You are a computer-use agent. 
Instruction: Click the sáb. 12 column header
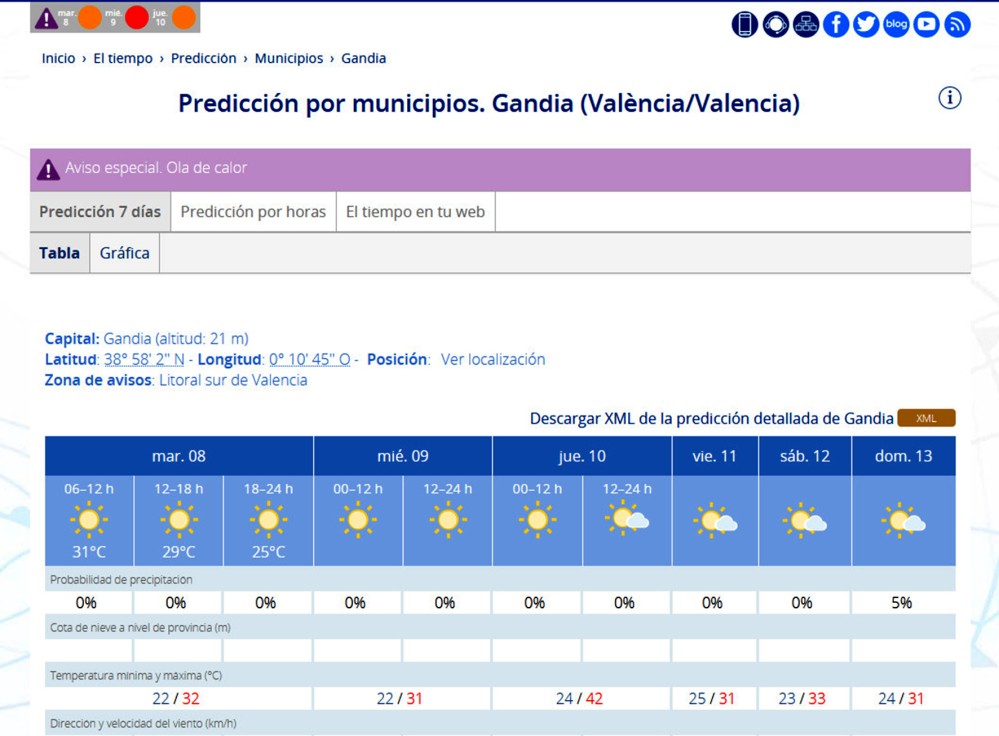(x=805, y=456)
